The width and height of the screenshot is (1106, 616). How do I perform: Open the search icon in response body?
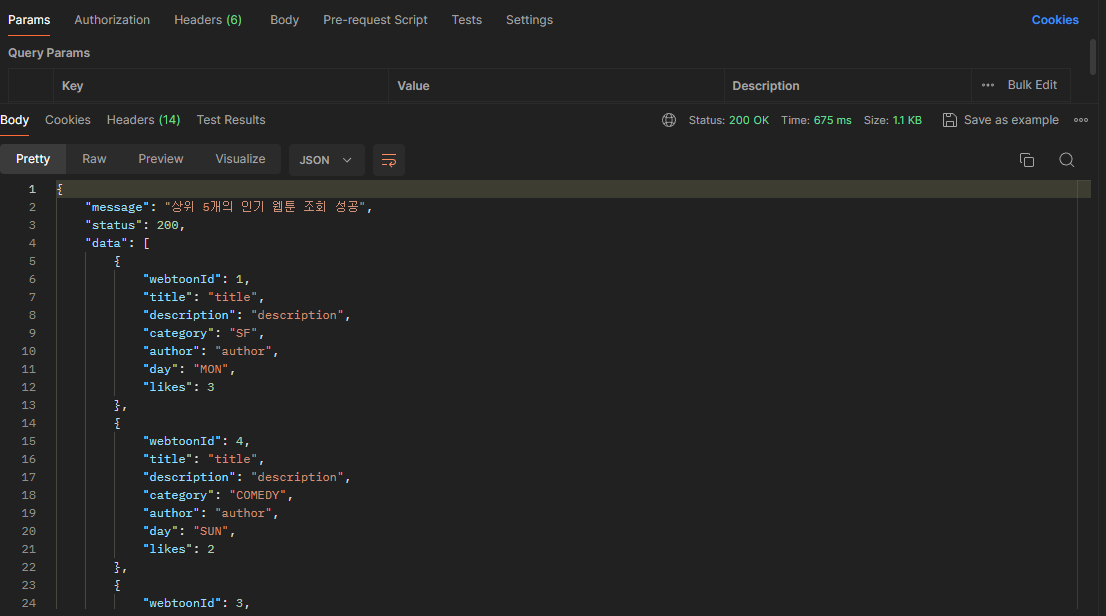point(1066,160)
